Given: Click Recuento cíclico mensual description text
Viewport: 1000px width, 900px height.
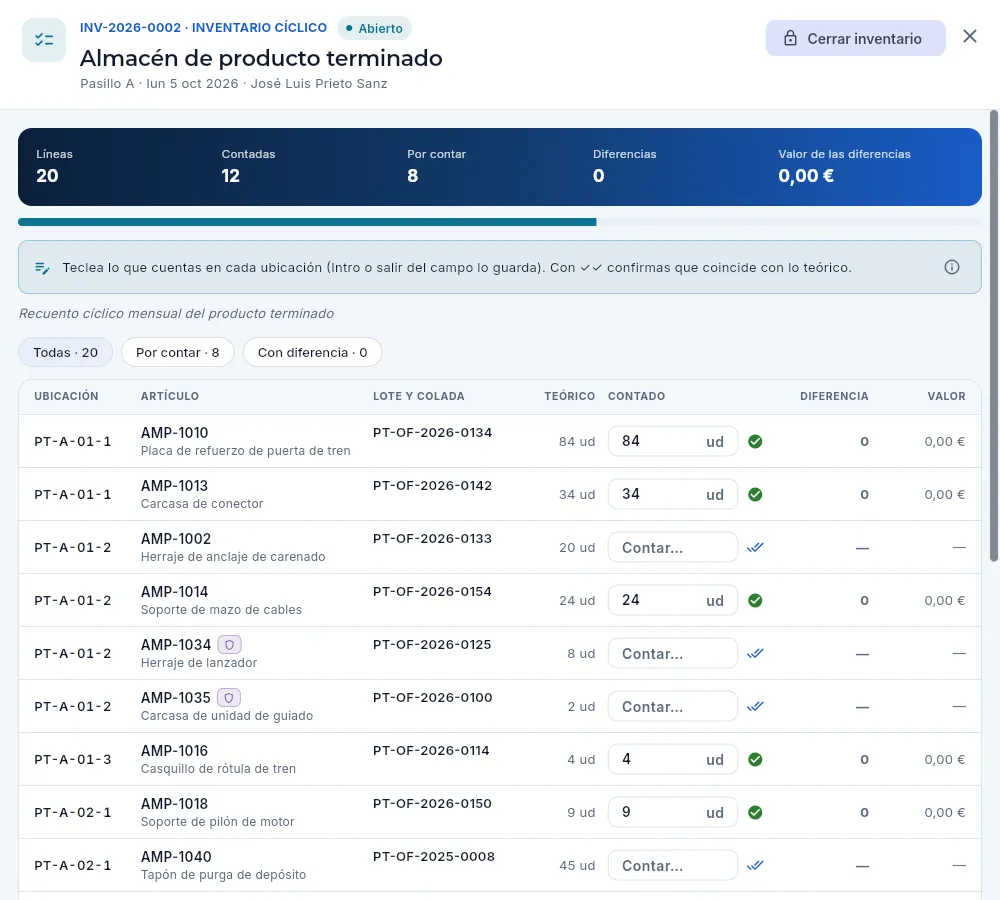Looking at the screenshot, I should pyautogui.click(x=176, y=313).
